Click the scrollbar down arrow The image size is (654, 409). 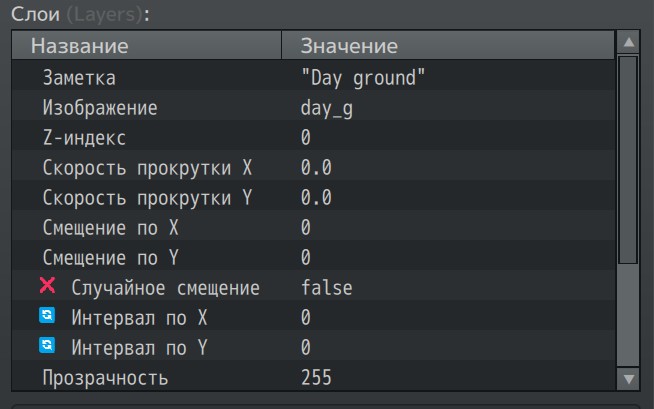click(629, 379)
